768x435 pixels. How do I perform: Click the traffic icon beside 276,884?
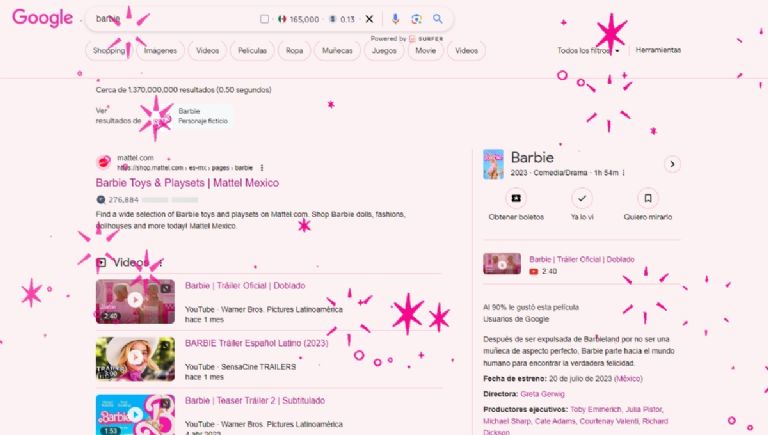point(101,200)
